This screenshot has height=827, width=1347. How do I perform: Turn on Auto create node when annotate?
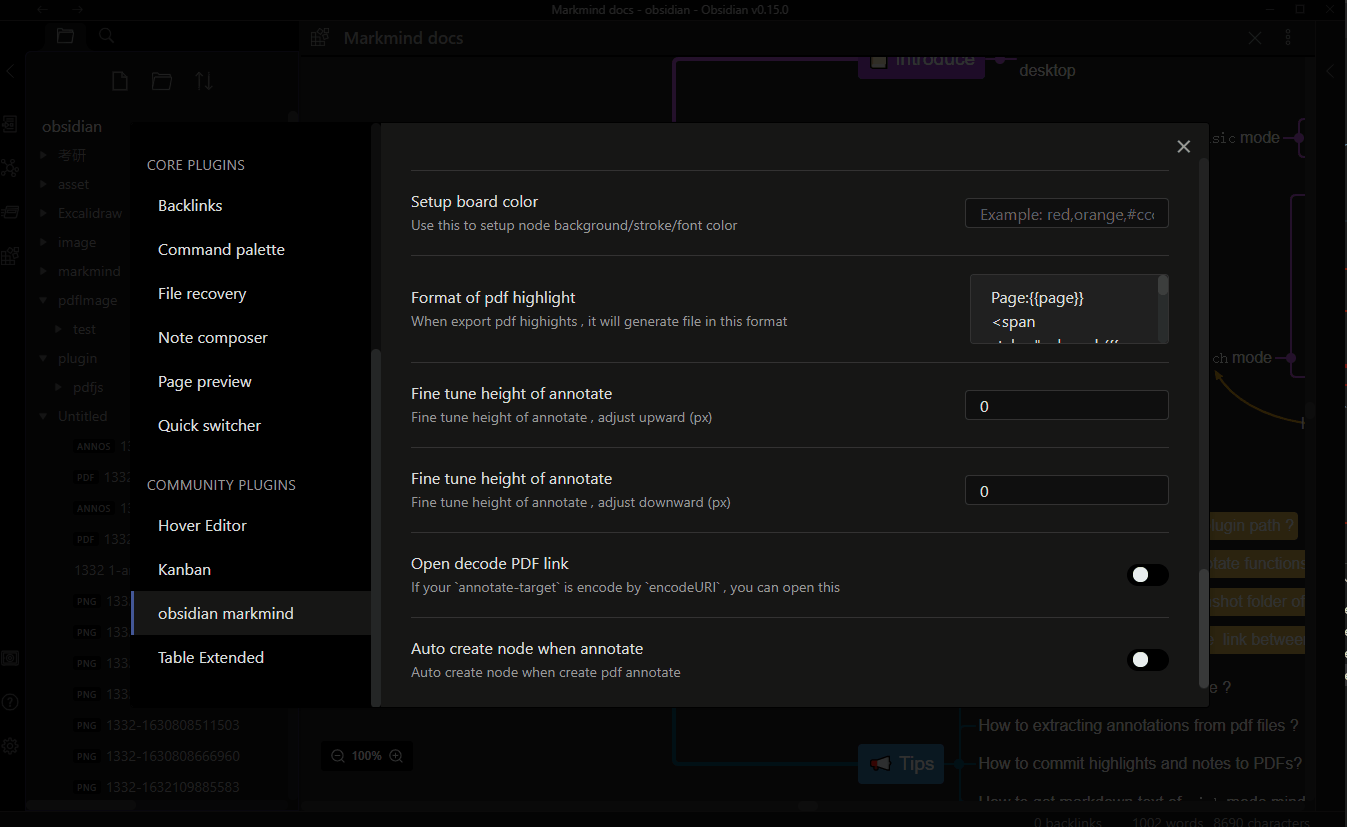1148,660
